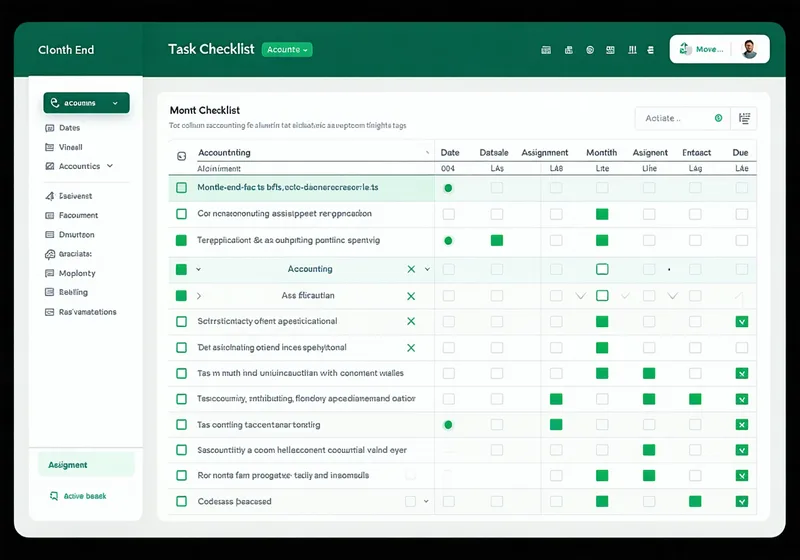Toggle Due checkbox in Ror nonta row
This screenshot has height=560, width=800.
(742, 476)
